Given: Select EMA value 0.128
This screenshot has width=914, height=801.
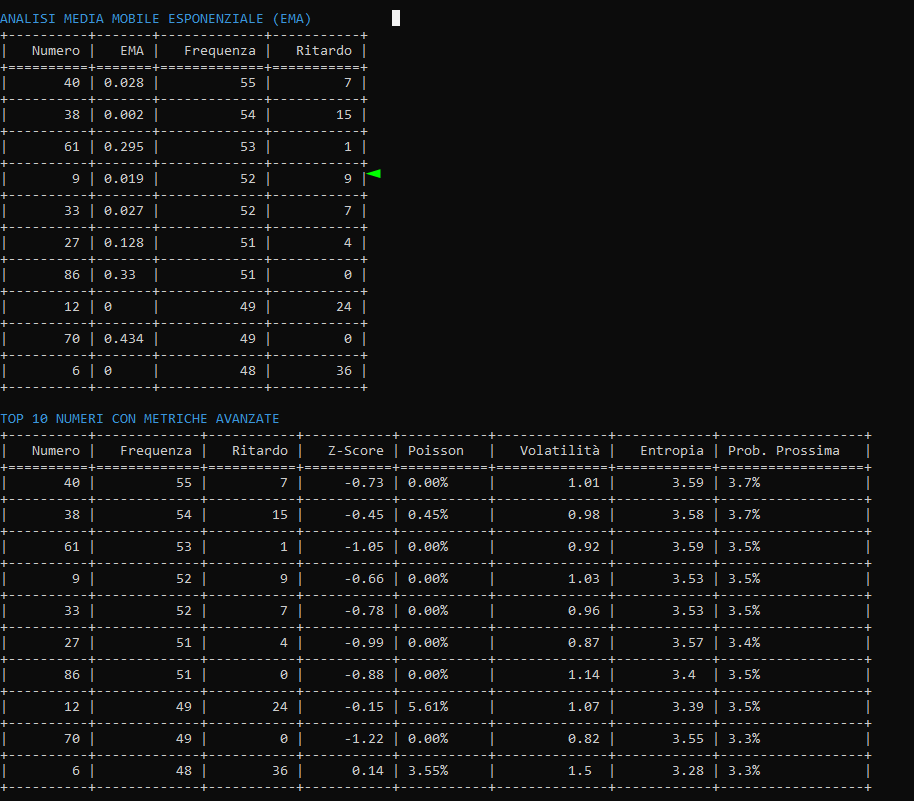Looking at the screenshot, I should pos(124,243).
